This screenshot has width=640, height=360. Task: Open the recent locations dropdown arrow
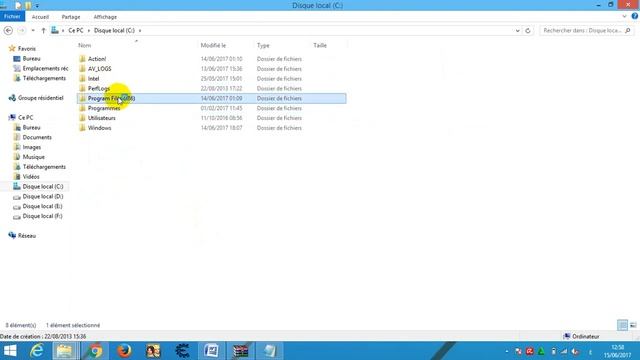pos(33,31)
